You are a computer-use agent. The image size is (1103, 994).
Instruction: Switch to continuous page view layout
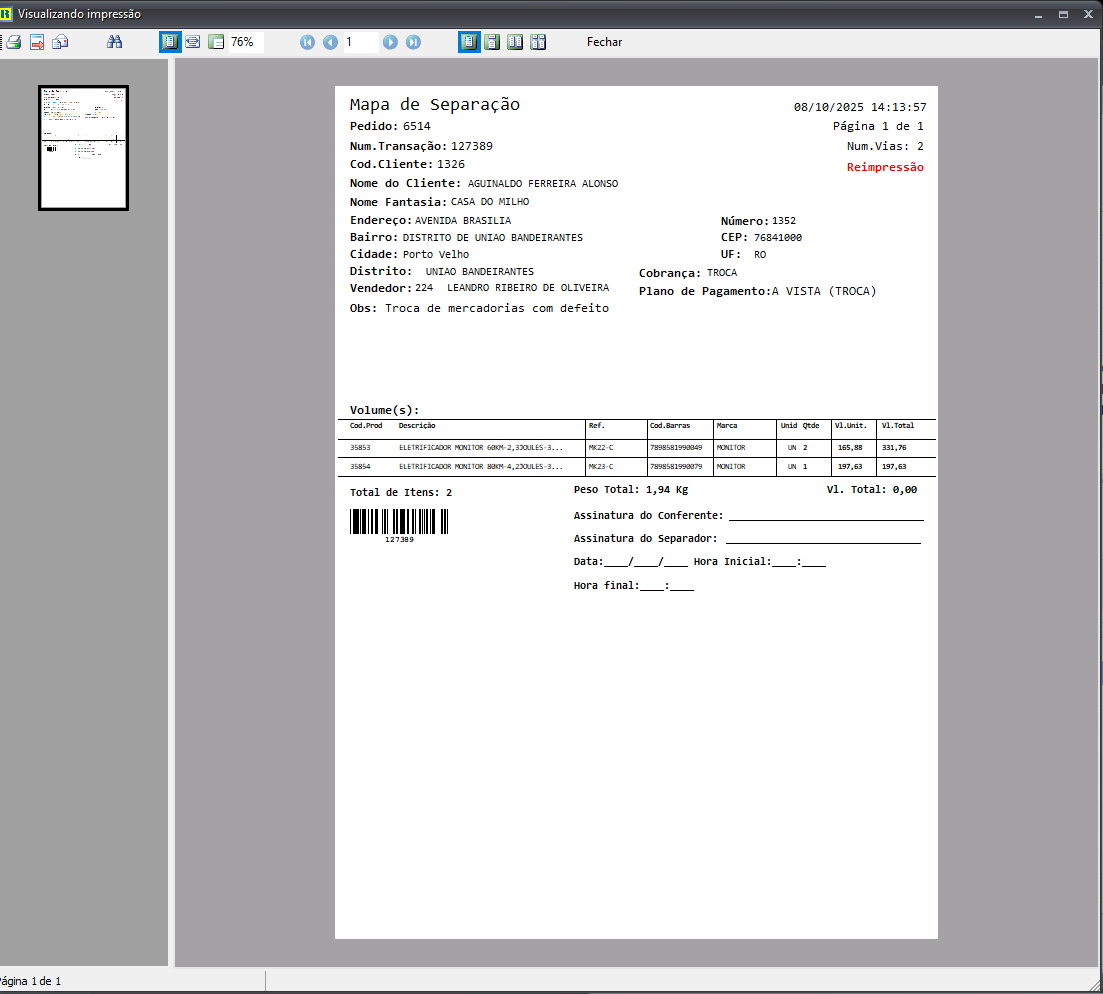point(492,42)
